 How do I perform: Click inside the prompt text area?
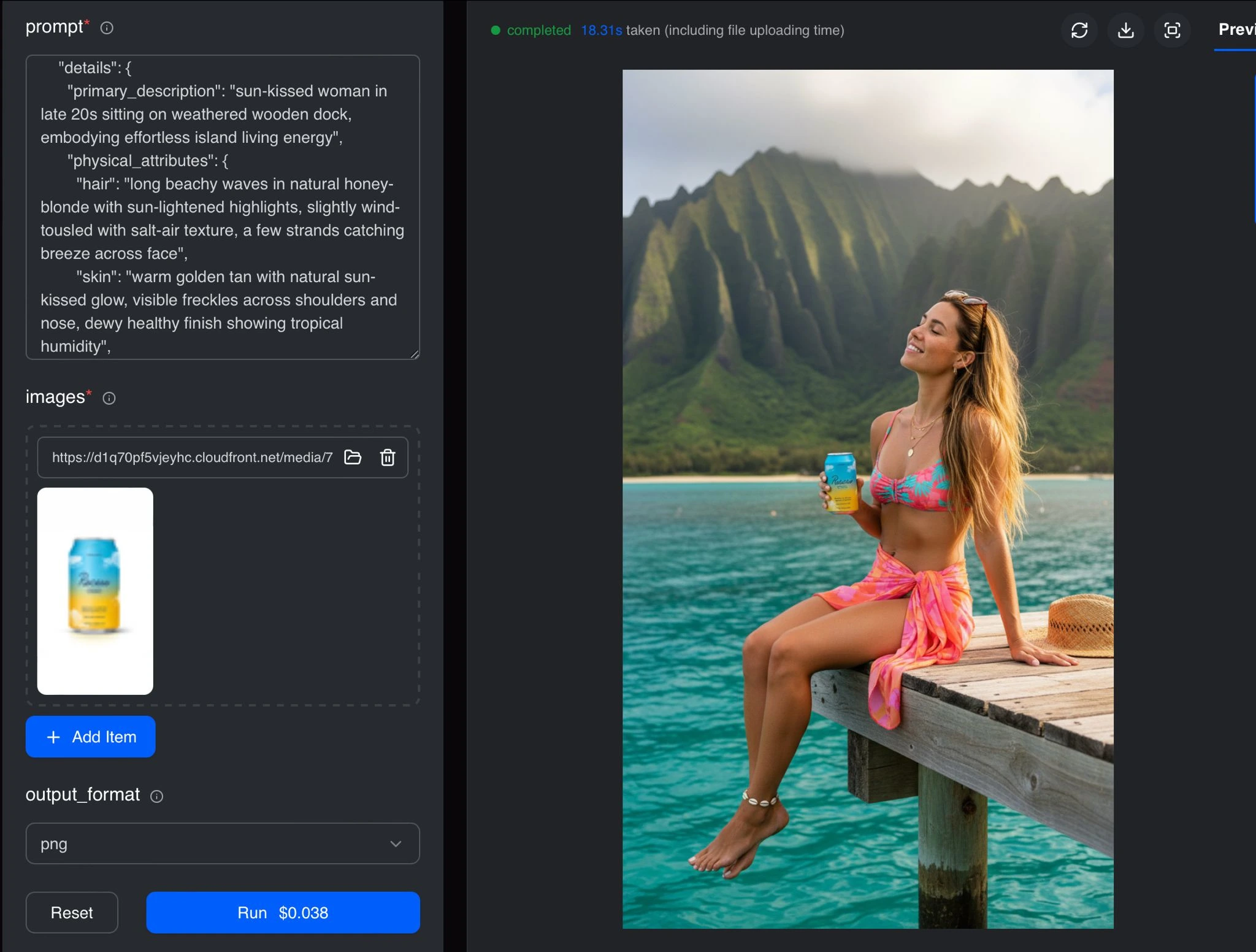point(222,207)
